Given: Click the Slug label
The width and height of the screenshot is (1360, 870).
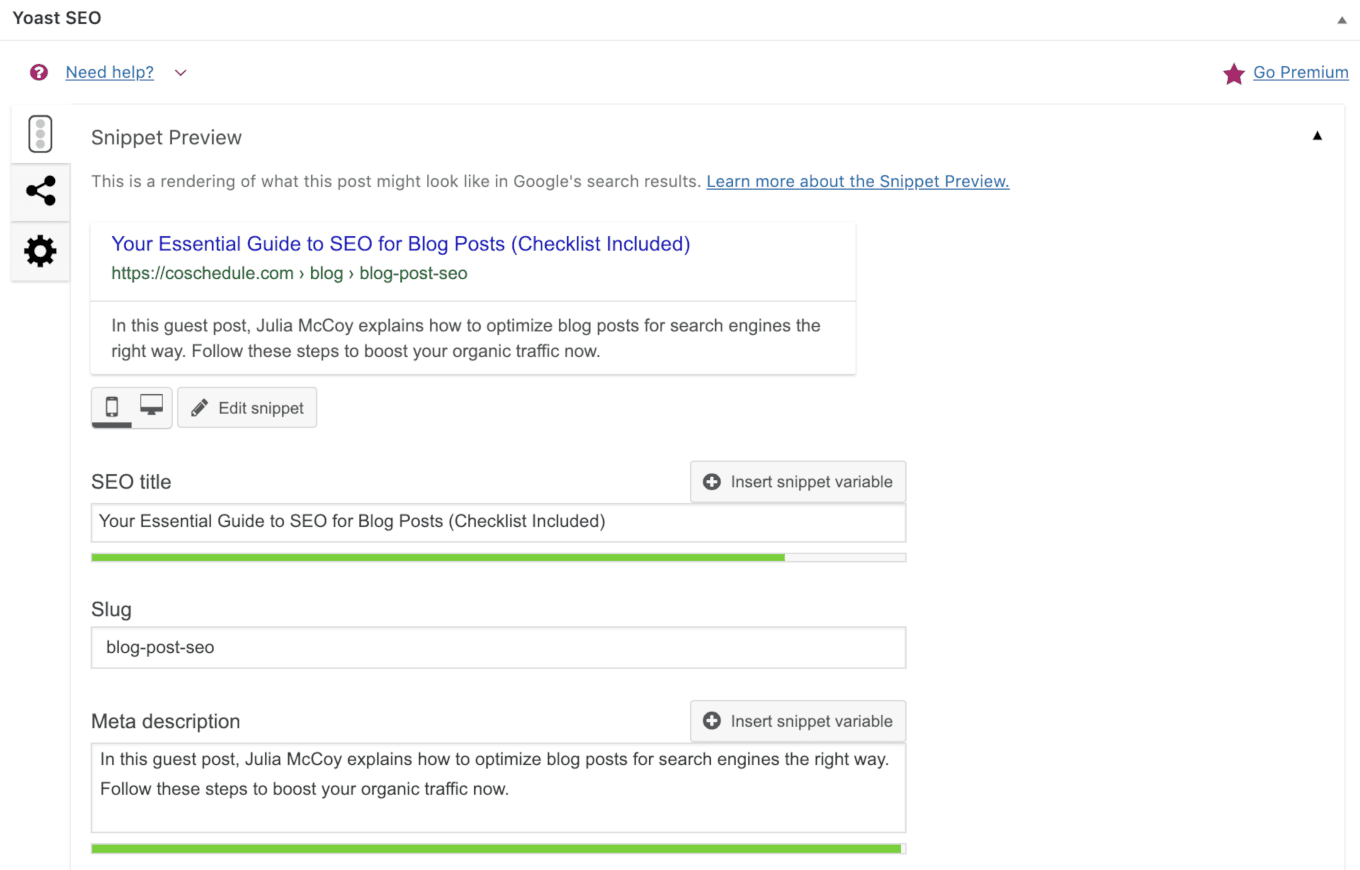Looking at the screenshot, I should tap(111, 610).
